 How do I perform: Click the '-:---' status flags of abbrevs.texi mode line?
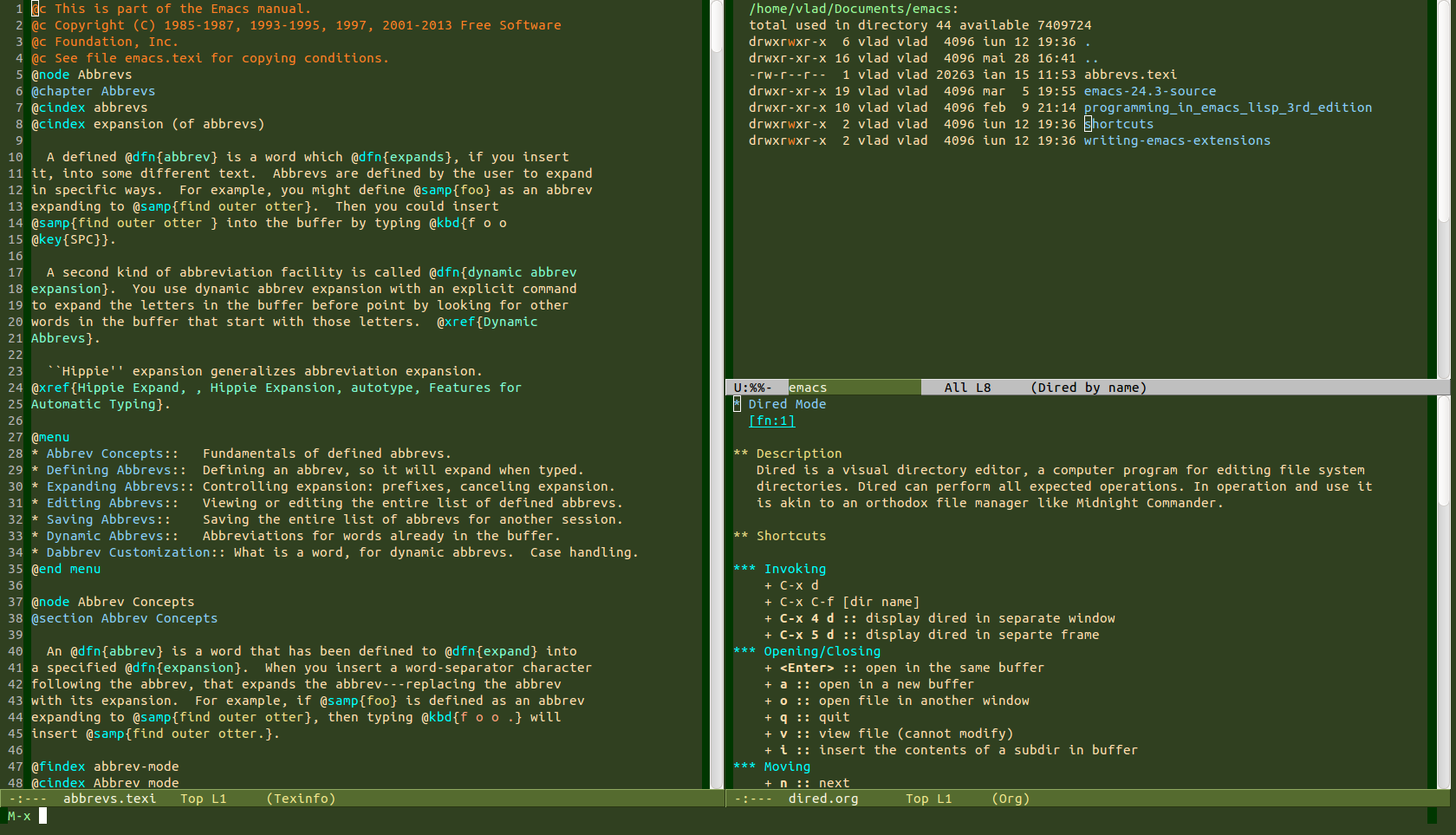coord(28,799)
